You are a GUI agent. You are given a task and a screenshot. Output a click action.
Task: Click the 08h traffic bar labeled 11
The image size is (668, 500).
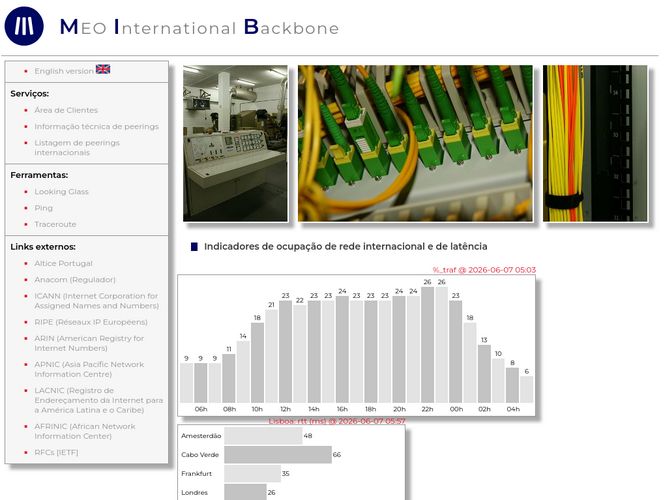[229, 379]
